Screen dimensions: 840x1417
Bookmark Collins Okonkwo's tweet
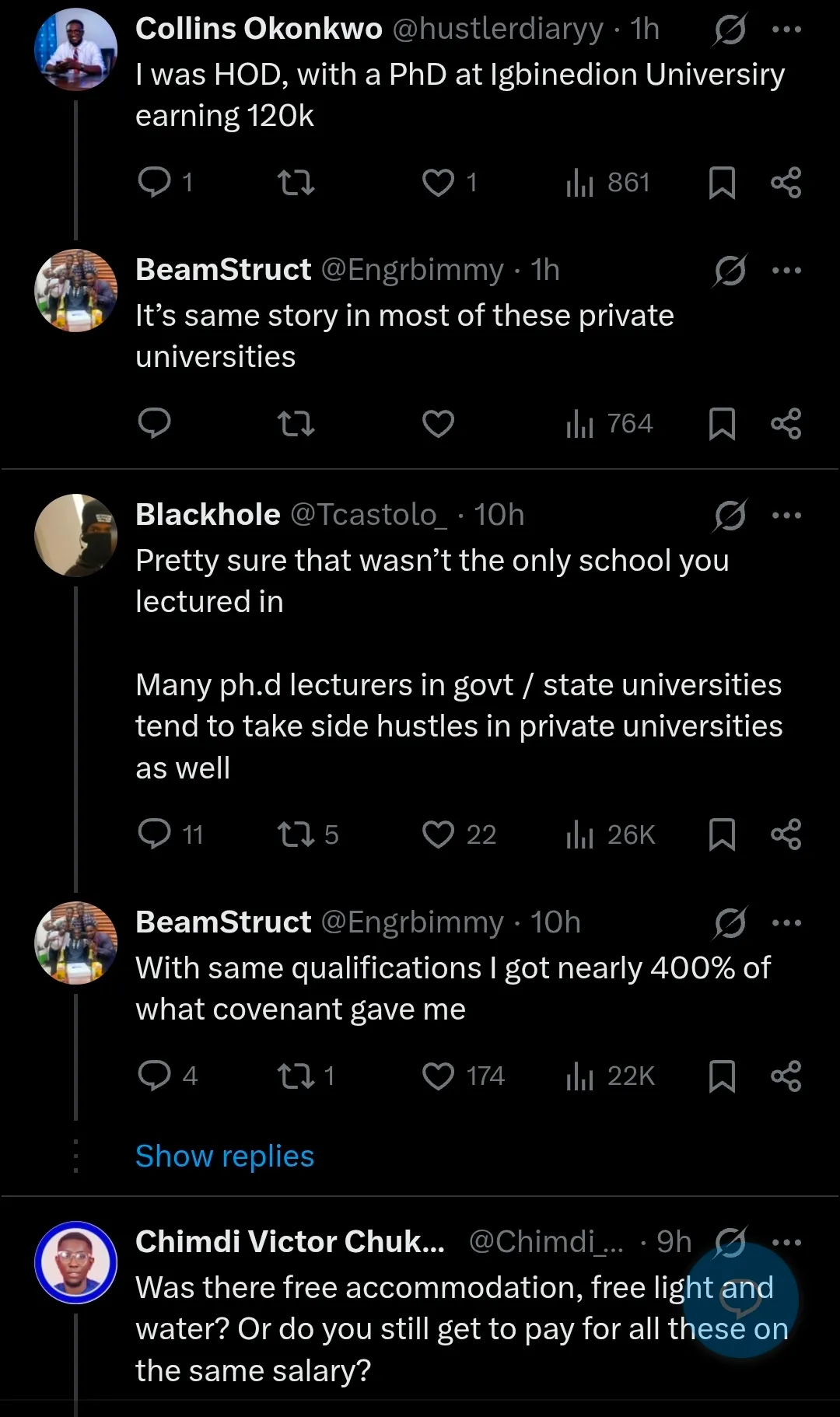pyautogui.click(x=722, y=183)
